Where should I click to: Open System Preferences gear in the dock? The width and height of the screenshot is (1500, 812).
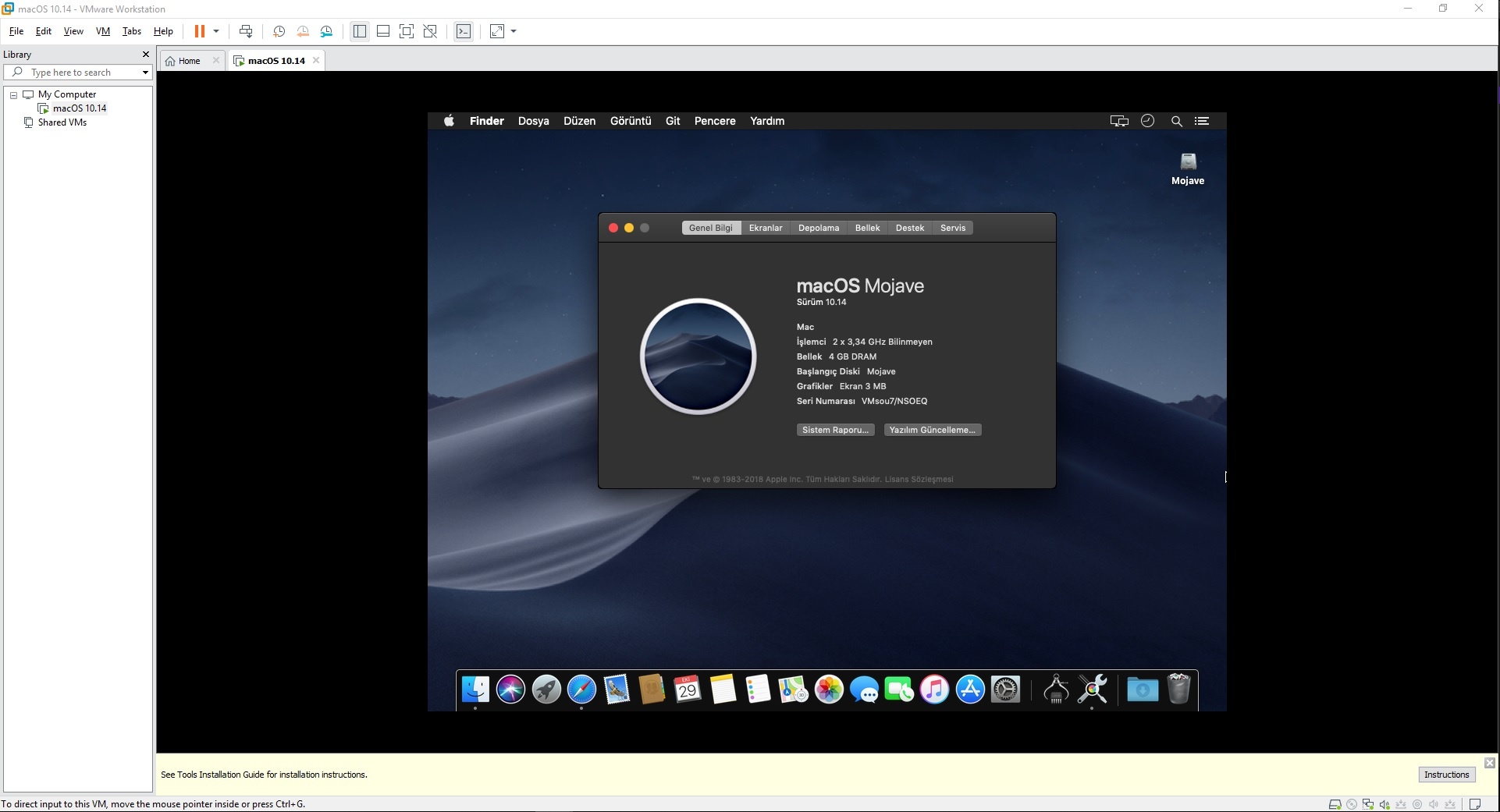coord(1005,690)
